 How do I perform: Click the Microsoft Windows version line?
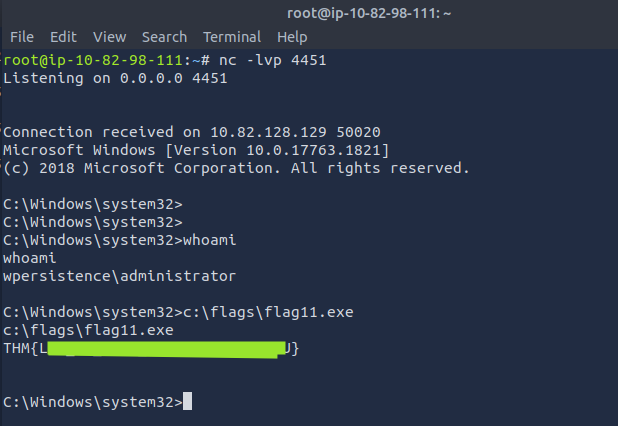[196, 150]
